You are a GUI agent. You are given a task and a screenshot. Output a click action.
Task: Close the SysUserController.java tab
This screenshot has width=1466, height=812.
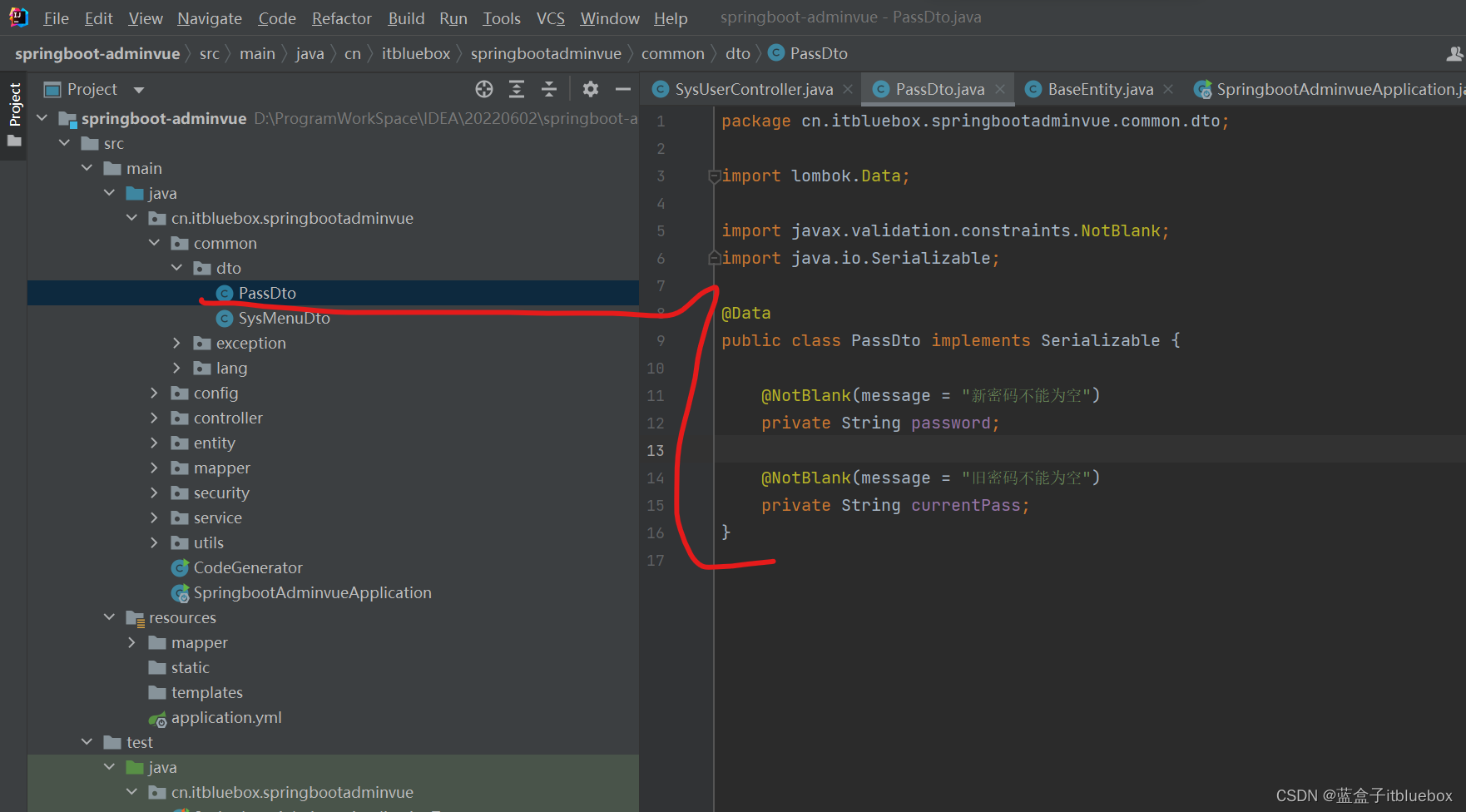(848, 89)
